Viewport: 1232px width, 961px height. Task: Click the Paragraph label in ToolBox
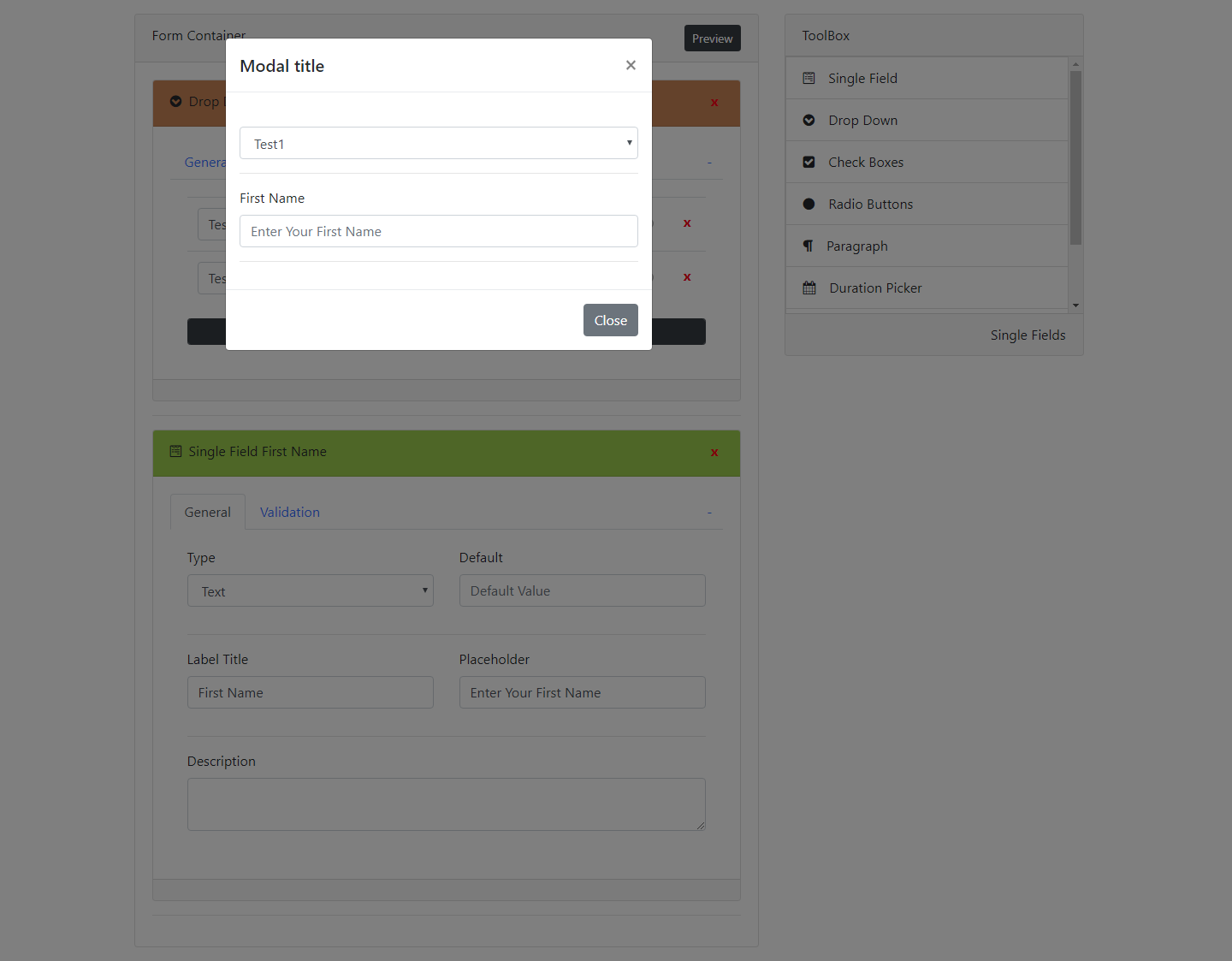(857, 246)
